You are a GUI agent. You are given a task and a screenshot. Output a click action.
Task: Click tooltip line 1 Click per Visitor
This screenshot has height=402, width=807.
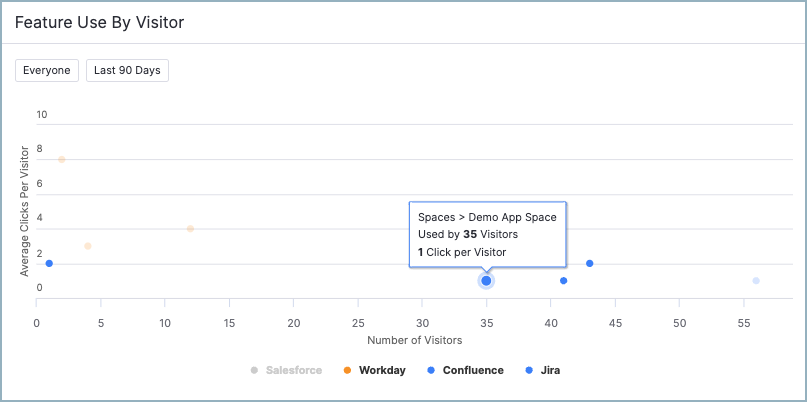pos(462,252)
